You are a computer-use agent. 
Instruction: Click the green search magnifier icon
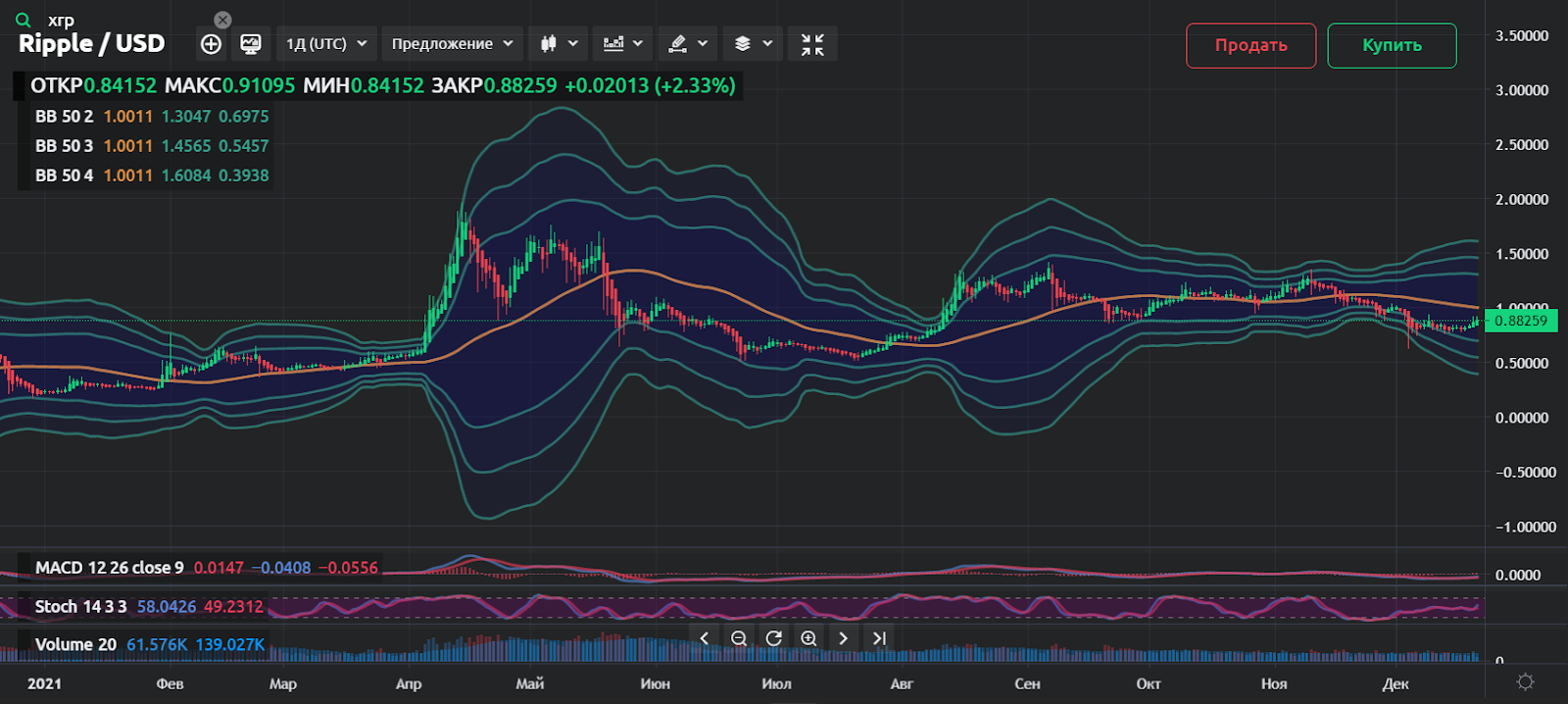pos(24,20)
